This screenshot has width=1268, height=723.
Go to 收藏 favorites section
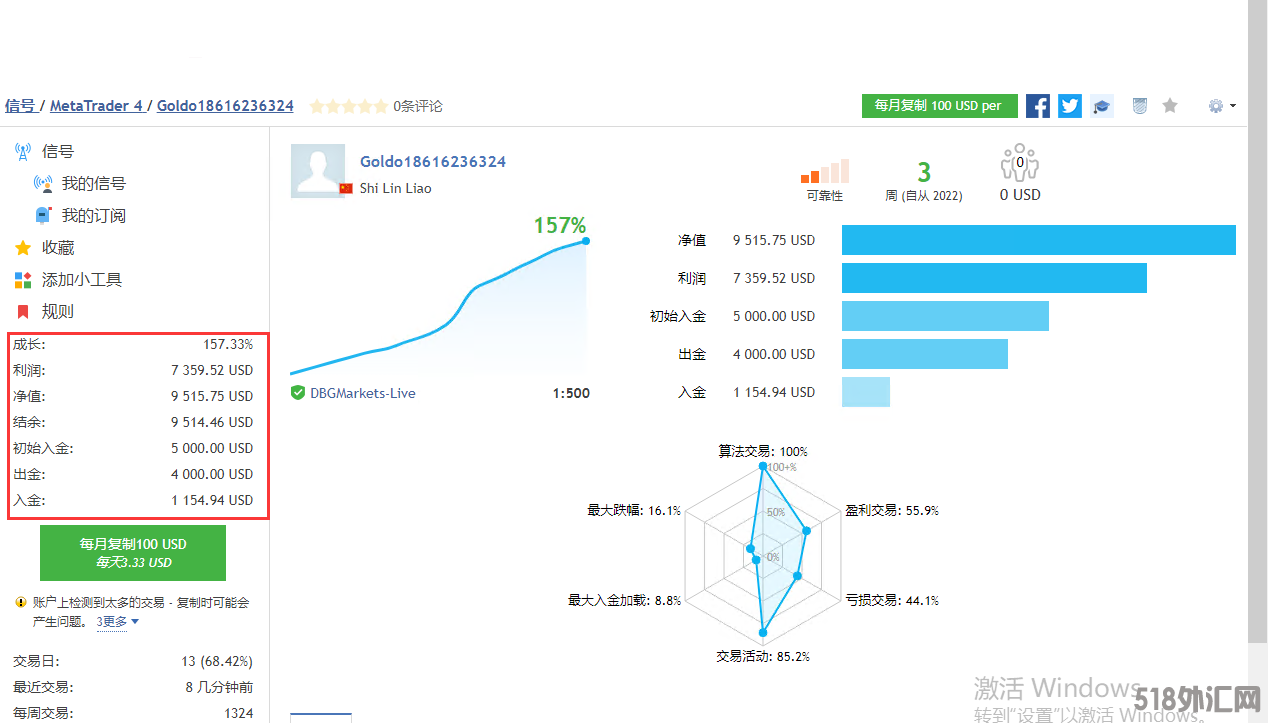[58, 248]
